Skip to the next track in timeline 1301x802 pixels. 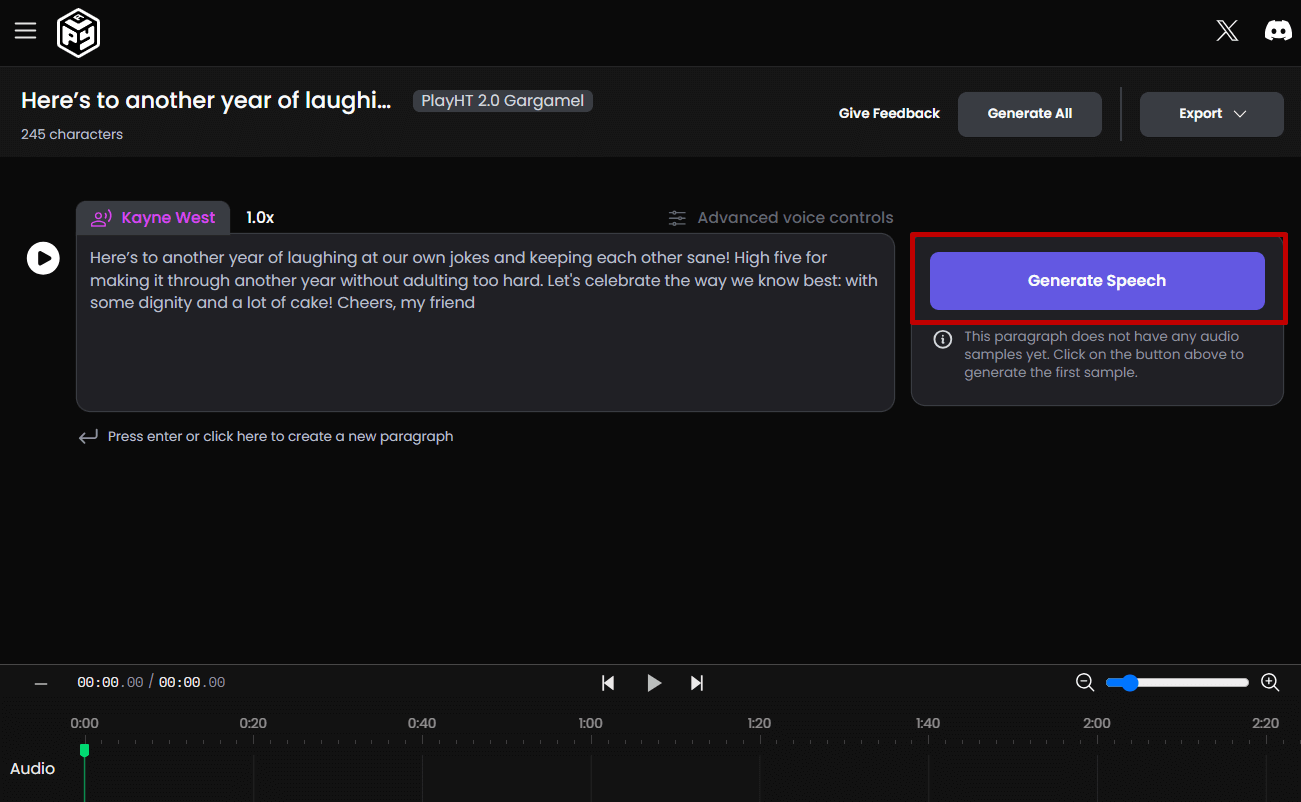pos(697,683)
